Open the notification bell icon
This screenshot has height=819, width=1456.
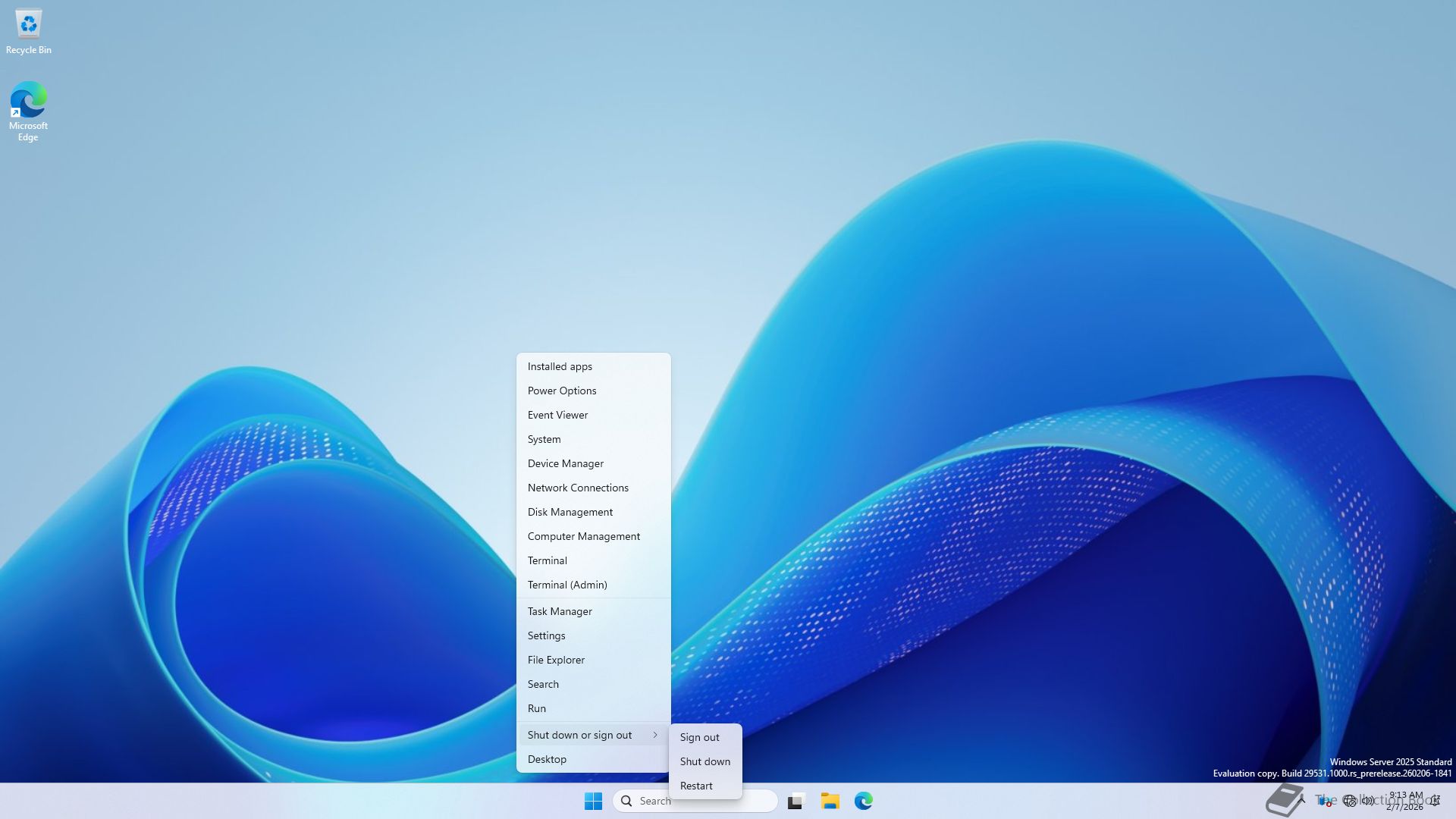[x=1436, y=801]
